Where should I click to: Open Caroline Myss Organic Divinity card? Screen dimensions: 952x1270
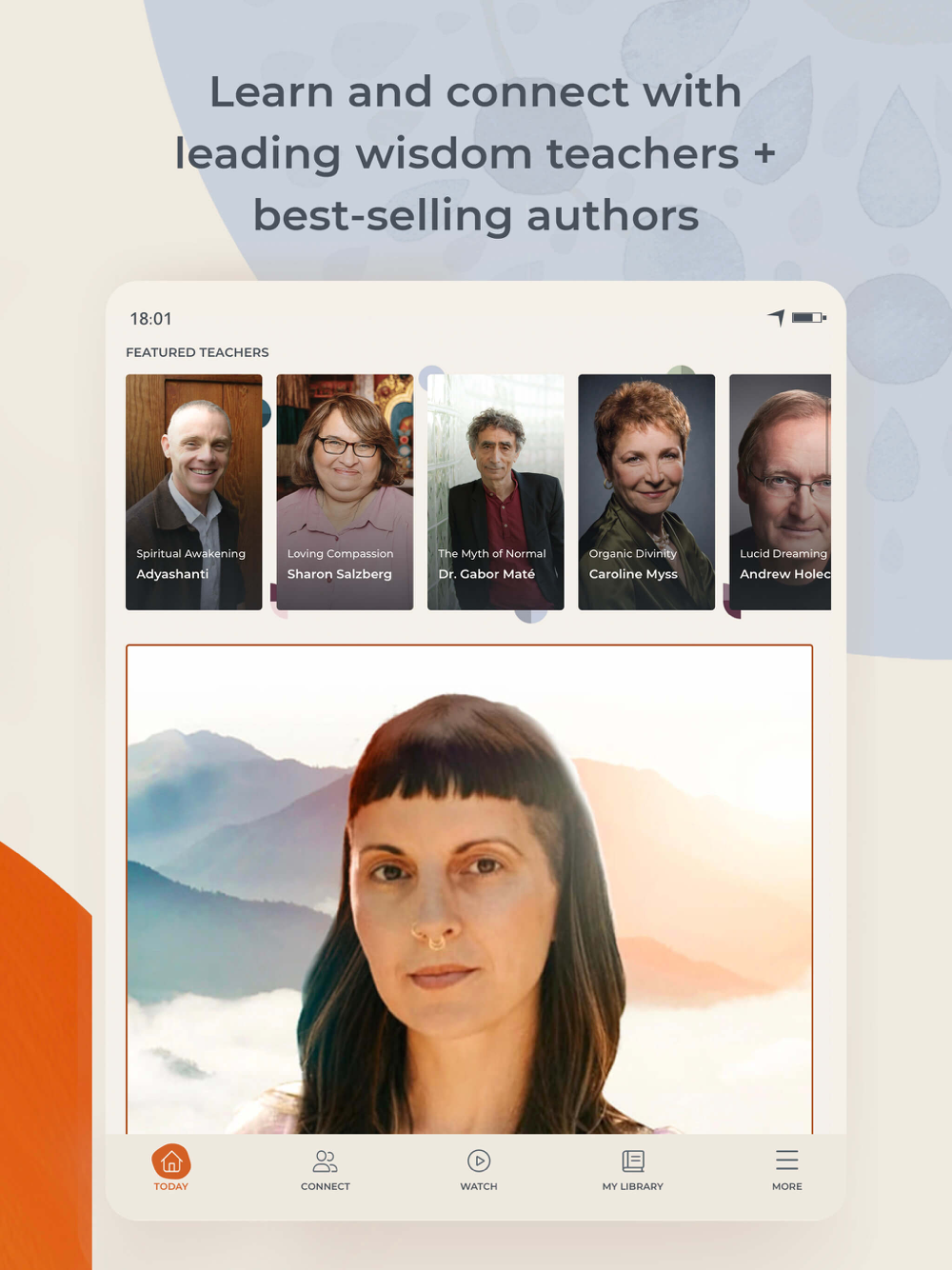[646, 492]
